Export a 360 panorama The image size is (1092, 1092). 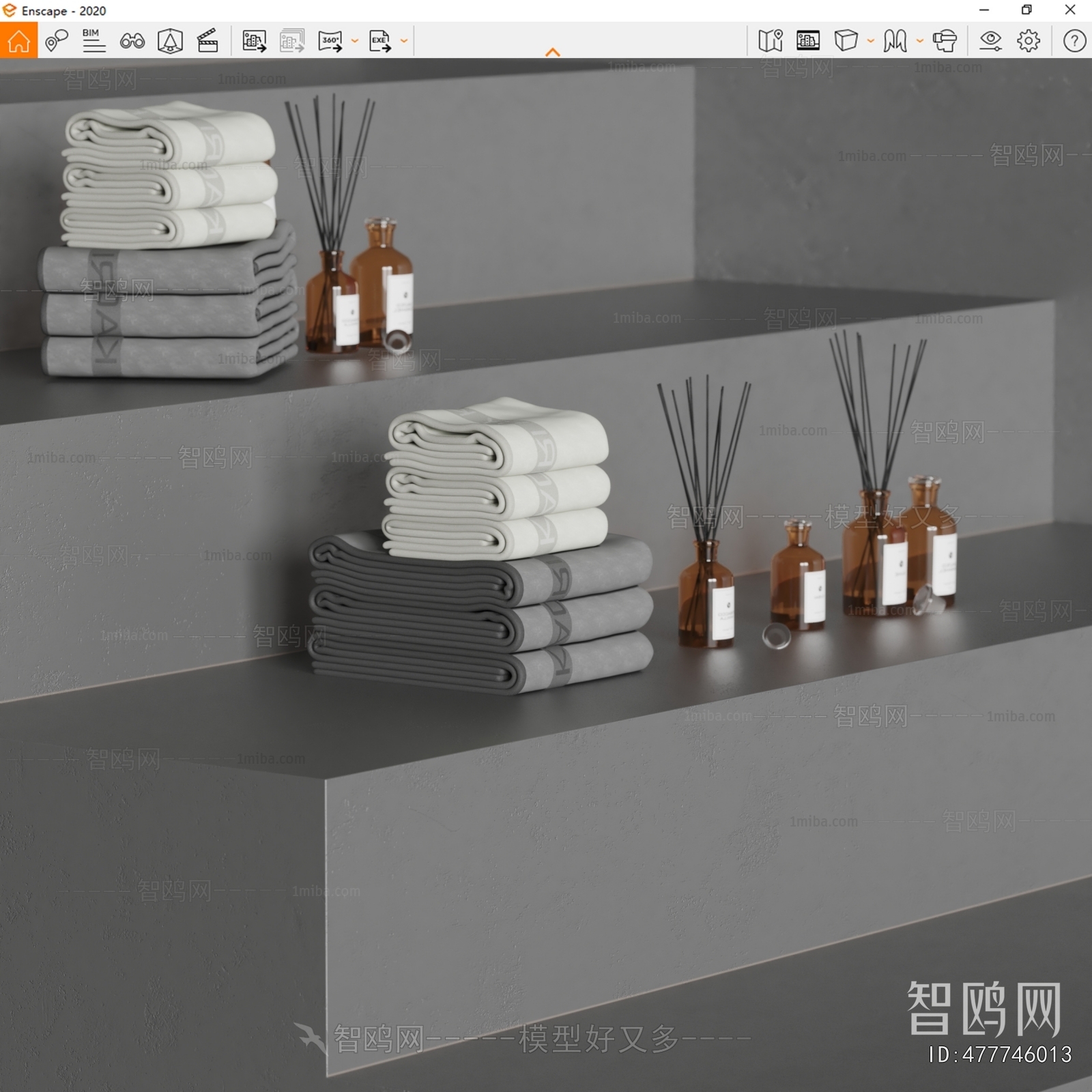(x=330, y=41)
